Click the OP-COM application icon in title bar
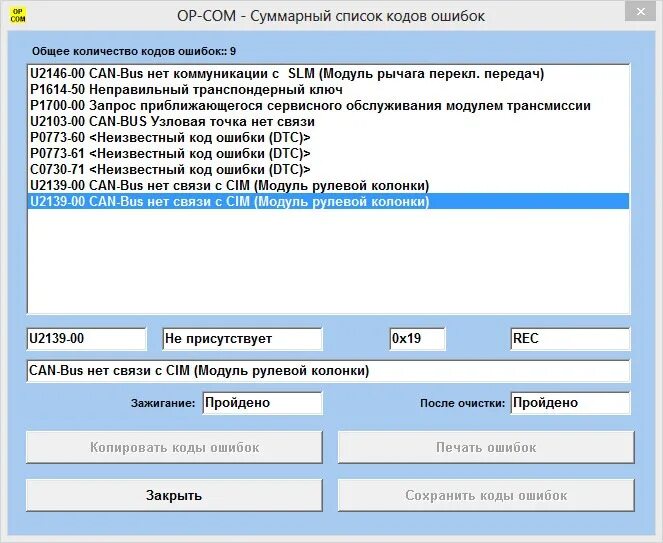663x543 pixels. (18, 16)
